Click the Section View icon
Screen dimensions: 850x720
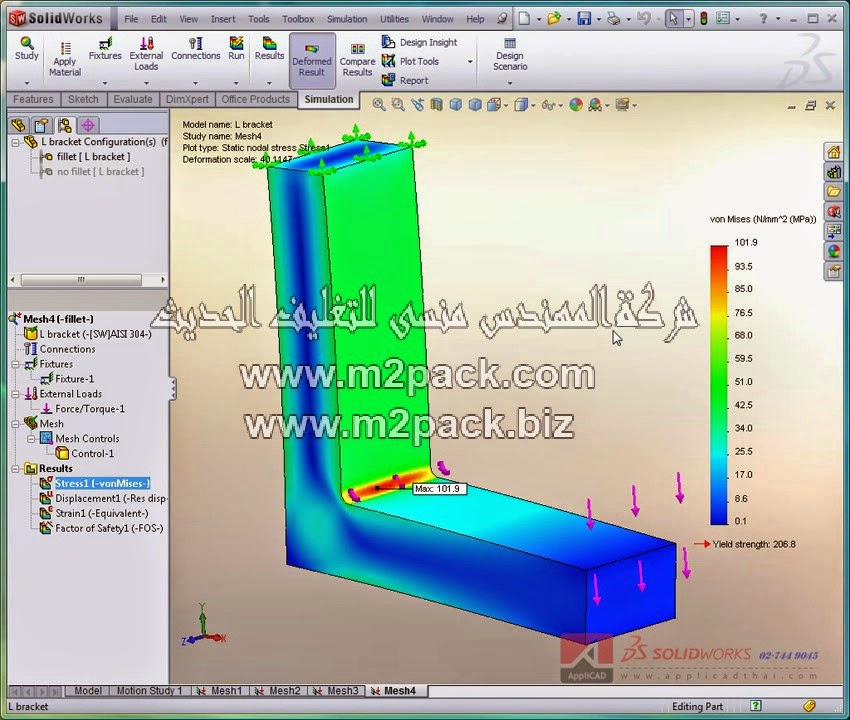[436, 105]
